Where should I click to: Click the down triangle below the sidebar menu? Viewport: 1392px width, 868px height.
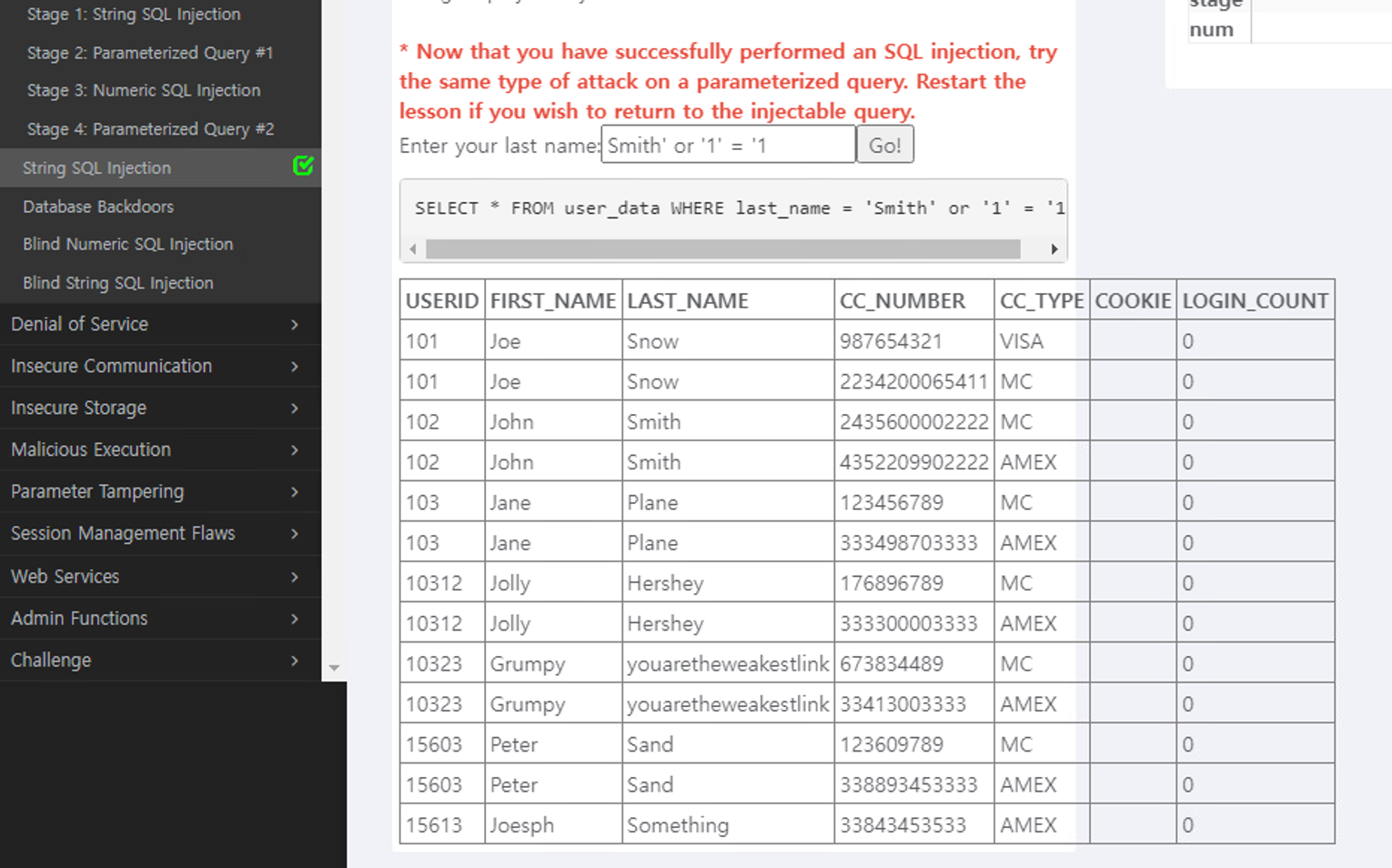point(335,669)
